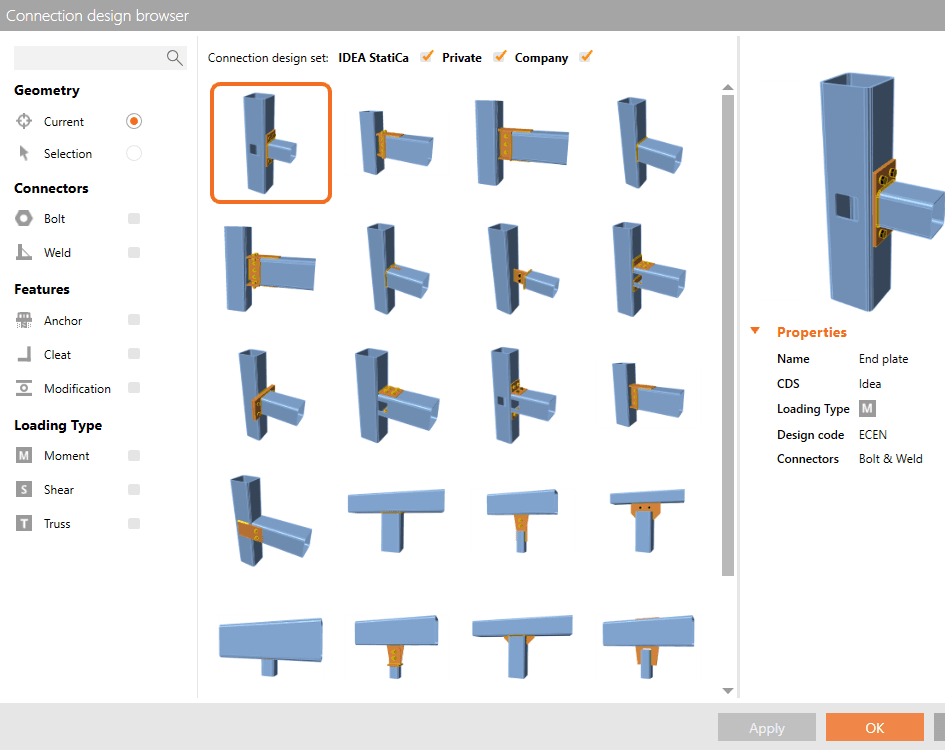945x751 pixels.
Task: Click the vertical scrollbar thumb
Action: (x=728, y=335)
